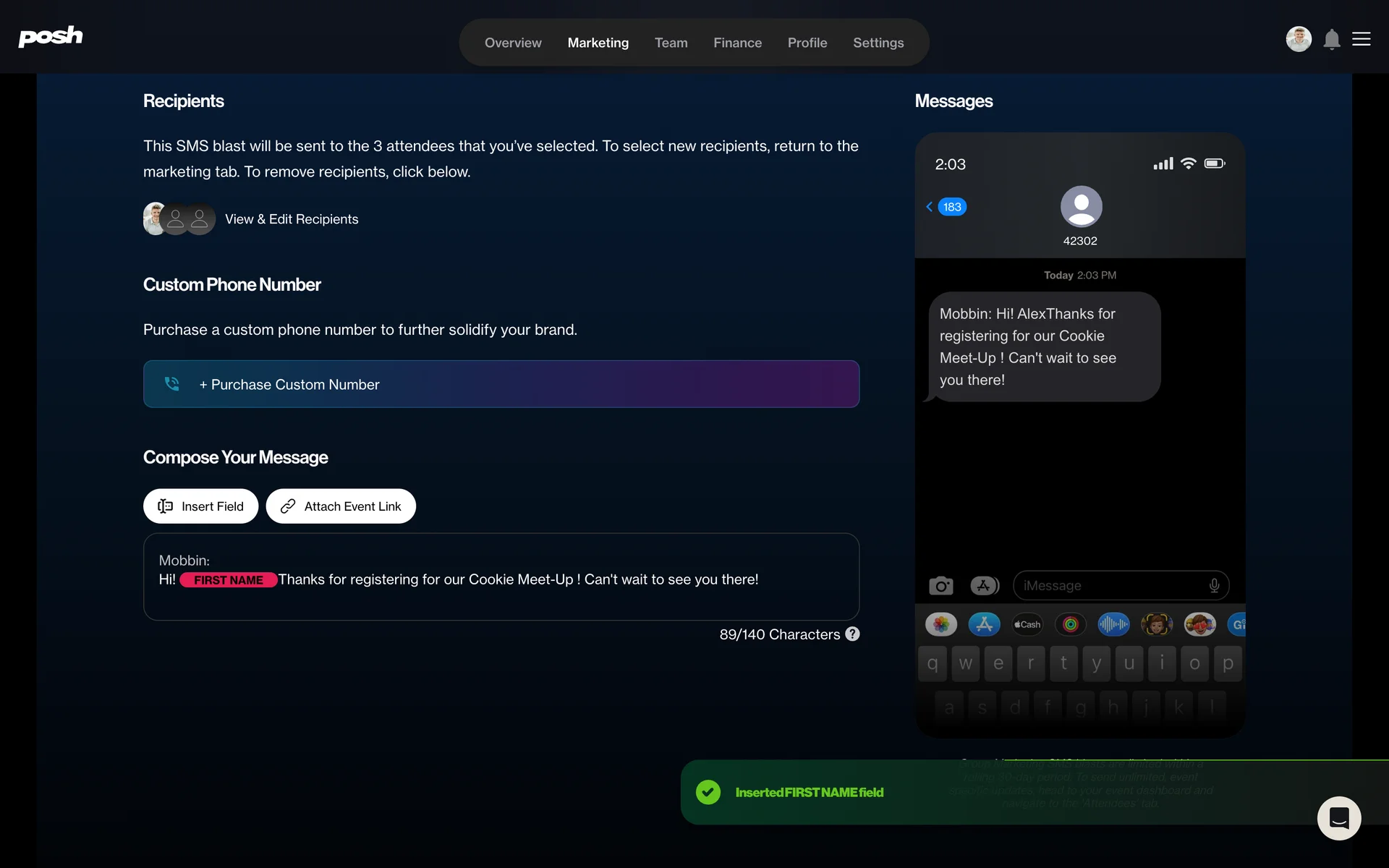Click the camera icon in phone preview

(x=940, y=585)
